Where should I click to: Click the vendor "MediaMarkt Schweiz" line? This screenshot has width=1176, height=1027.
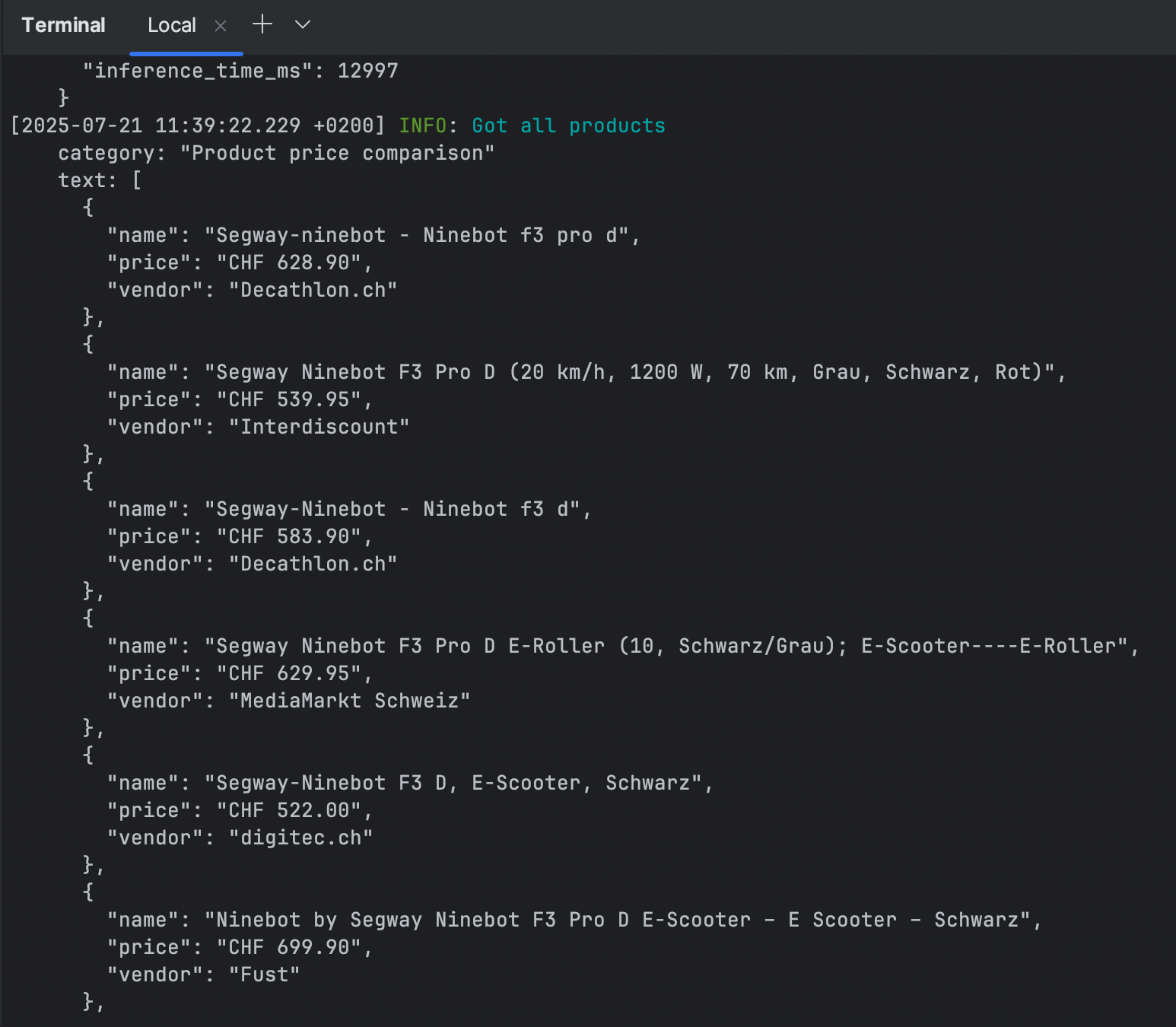pyautogui.click(x=289, y=701)
